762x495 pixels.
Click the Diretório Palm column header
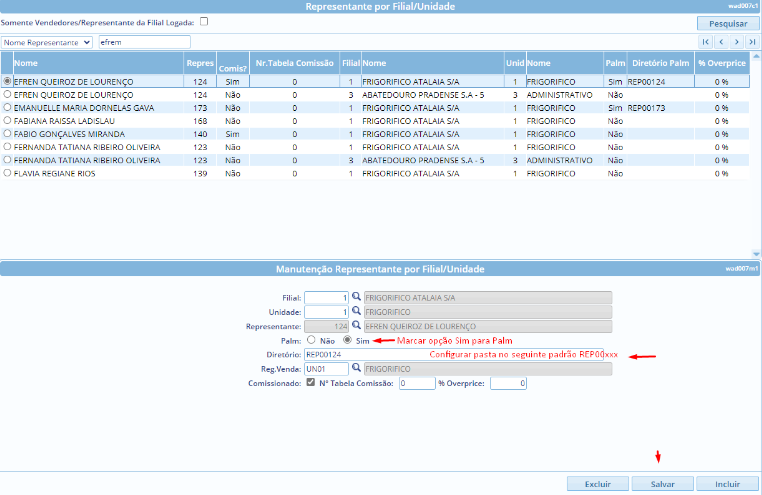(x=660, y=63)
